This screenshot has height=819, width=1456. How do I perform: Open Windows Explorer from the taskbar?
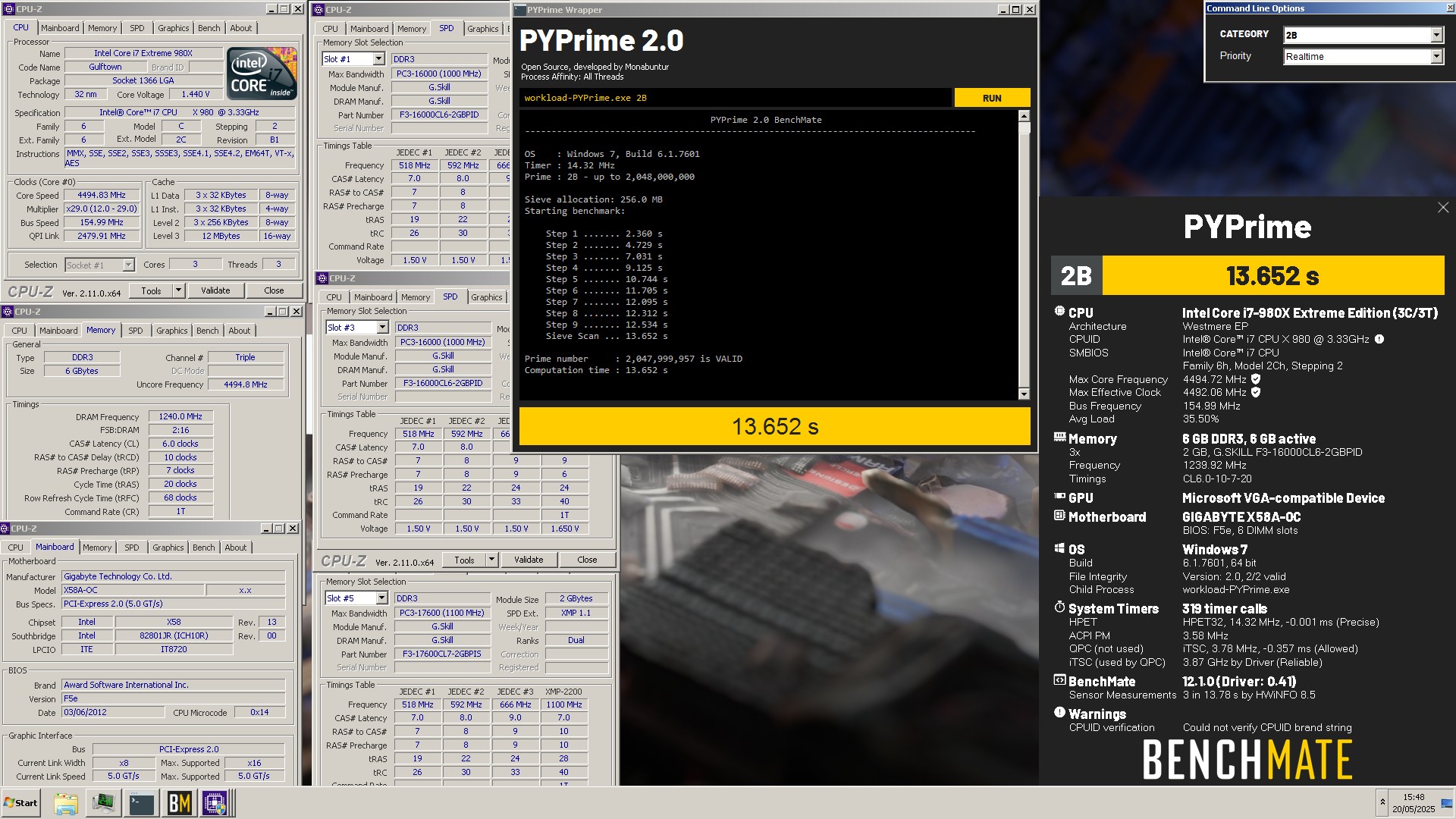66,803
